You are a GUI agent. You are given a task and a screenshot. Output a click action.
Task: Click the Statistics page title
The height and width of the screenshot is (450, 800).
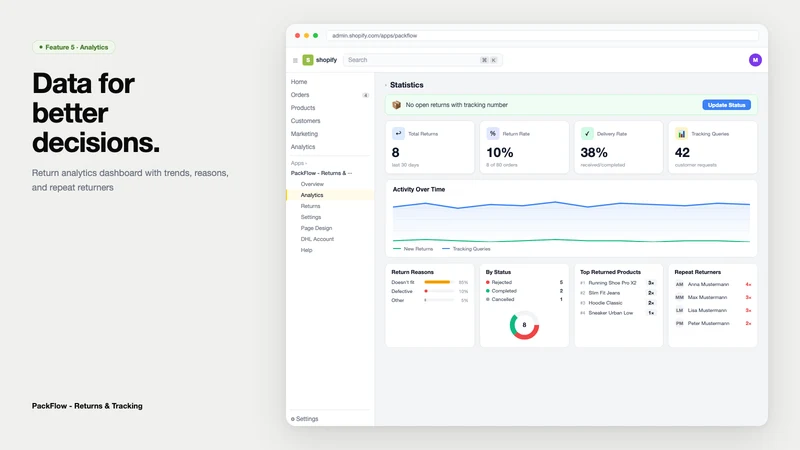(x=407, y=85)
